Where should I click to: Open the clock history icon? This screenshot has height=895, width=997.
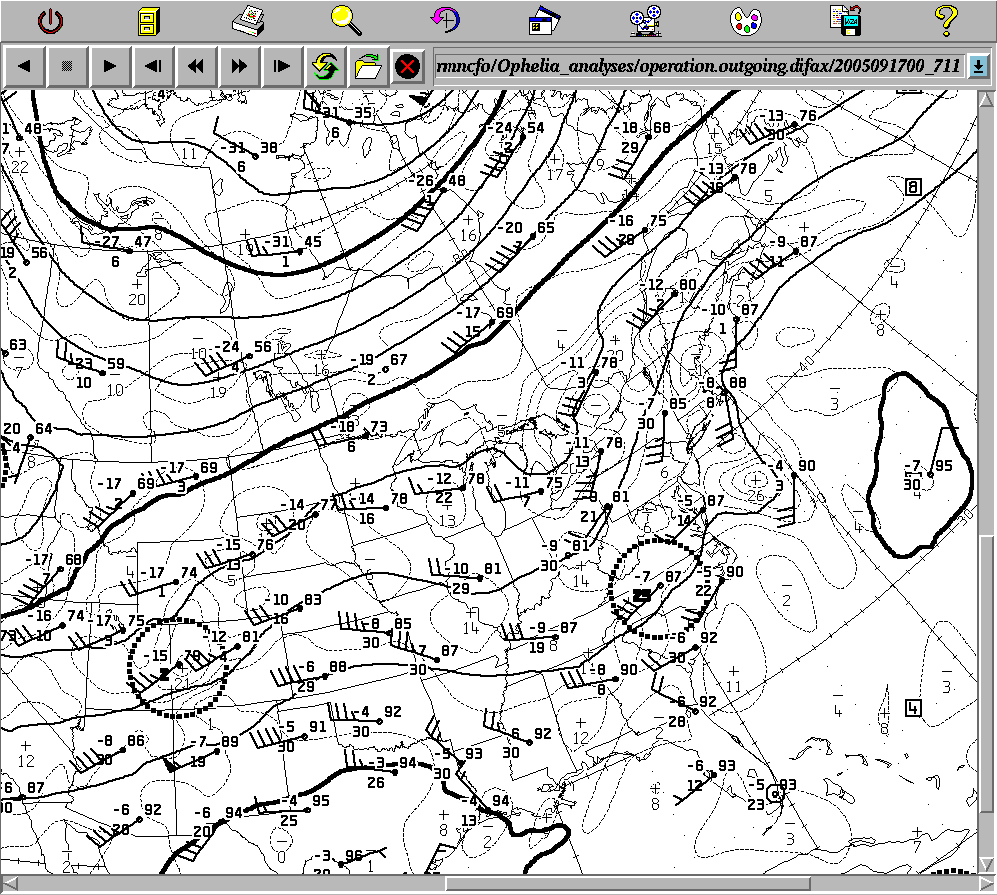(x=446, y=20)
